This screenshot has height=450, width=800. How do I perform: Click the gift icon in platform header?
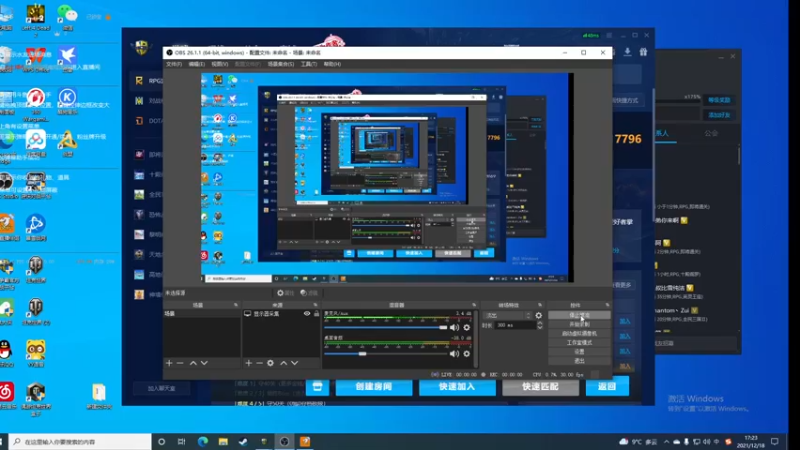tap(643, 52)
